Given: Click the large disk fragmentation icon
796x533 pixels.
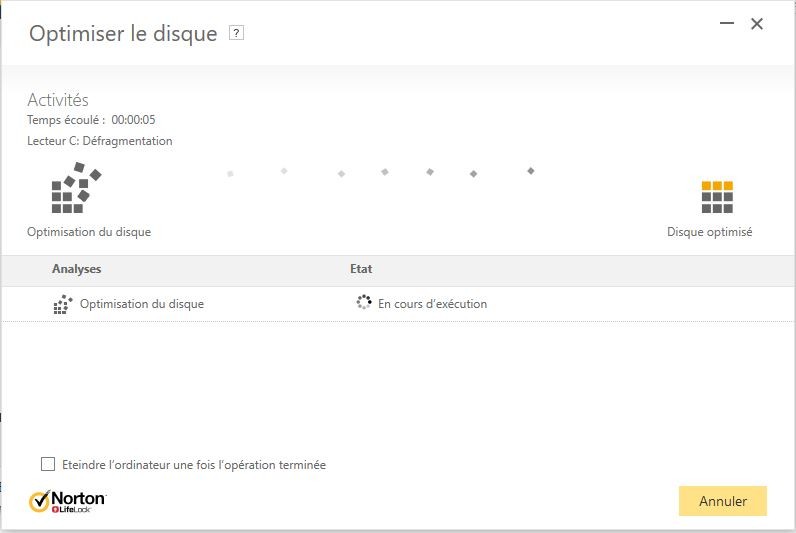Looking at the screenshot, I should tap(77, 187).
